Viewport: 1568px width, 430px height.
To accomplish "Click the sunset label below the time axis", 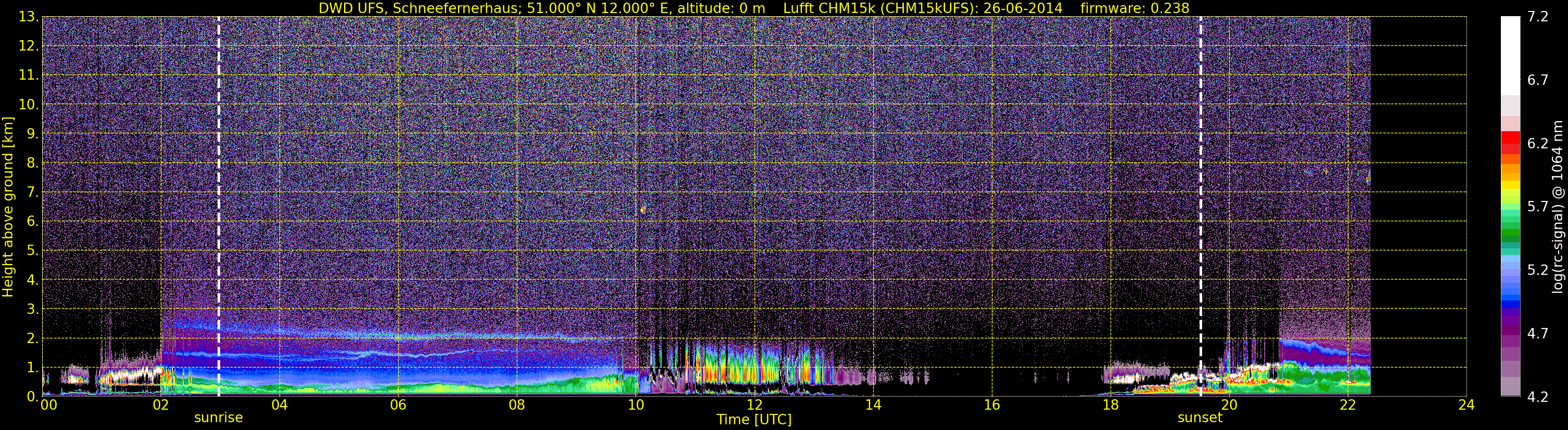I will click(1200, 418).
